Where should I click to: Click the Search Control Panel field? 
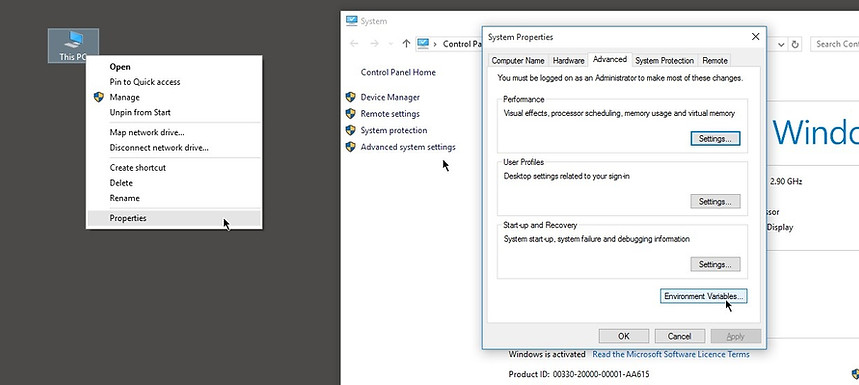(835, 44)
